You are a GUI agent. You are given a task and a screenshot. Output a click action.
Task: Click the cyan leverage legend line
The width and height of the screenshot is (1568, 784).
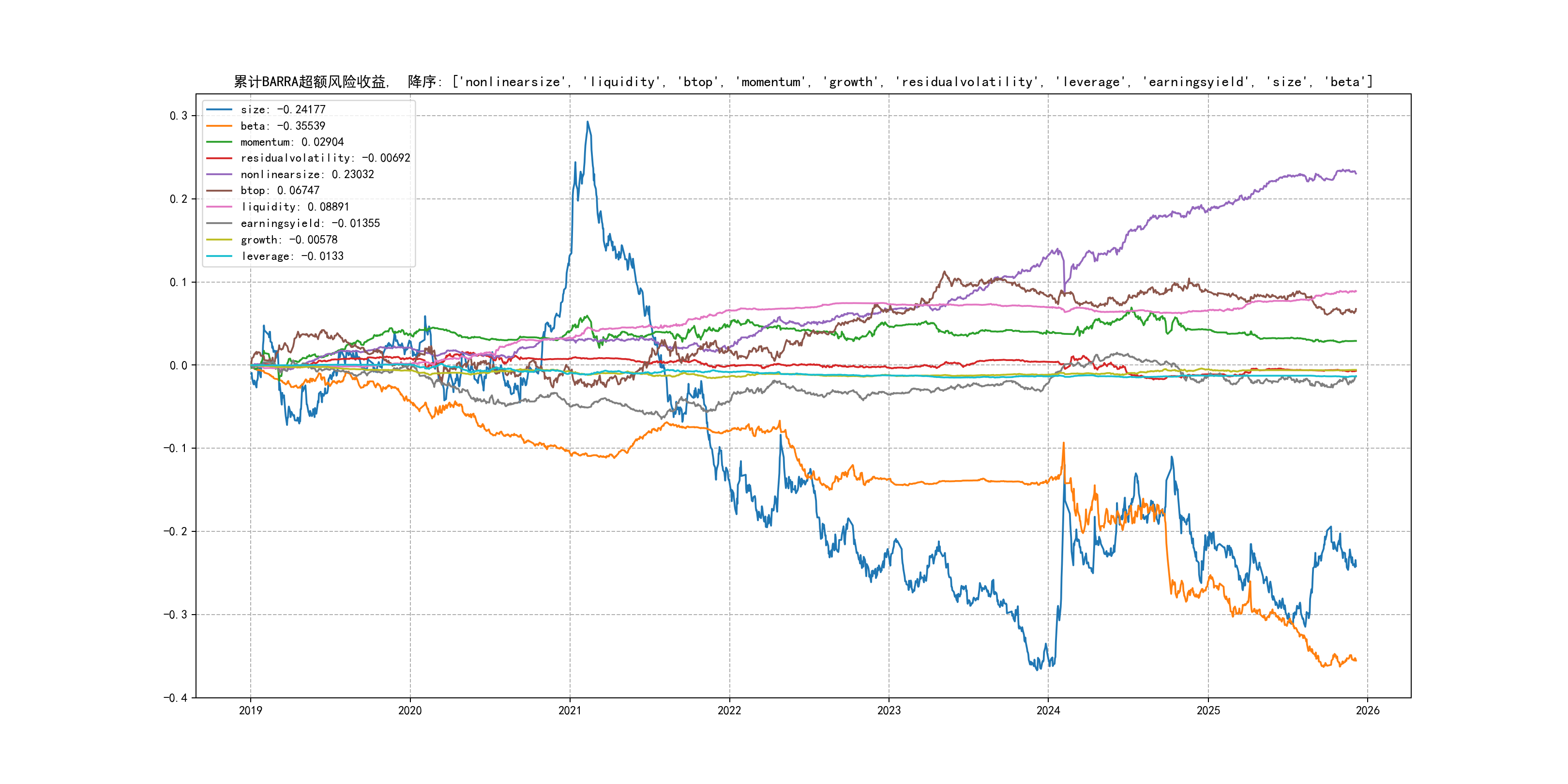click(x=219, y=256)
